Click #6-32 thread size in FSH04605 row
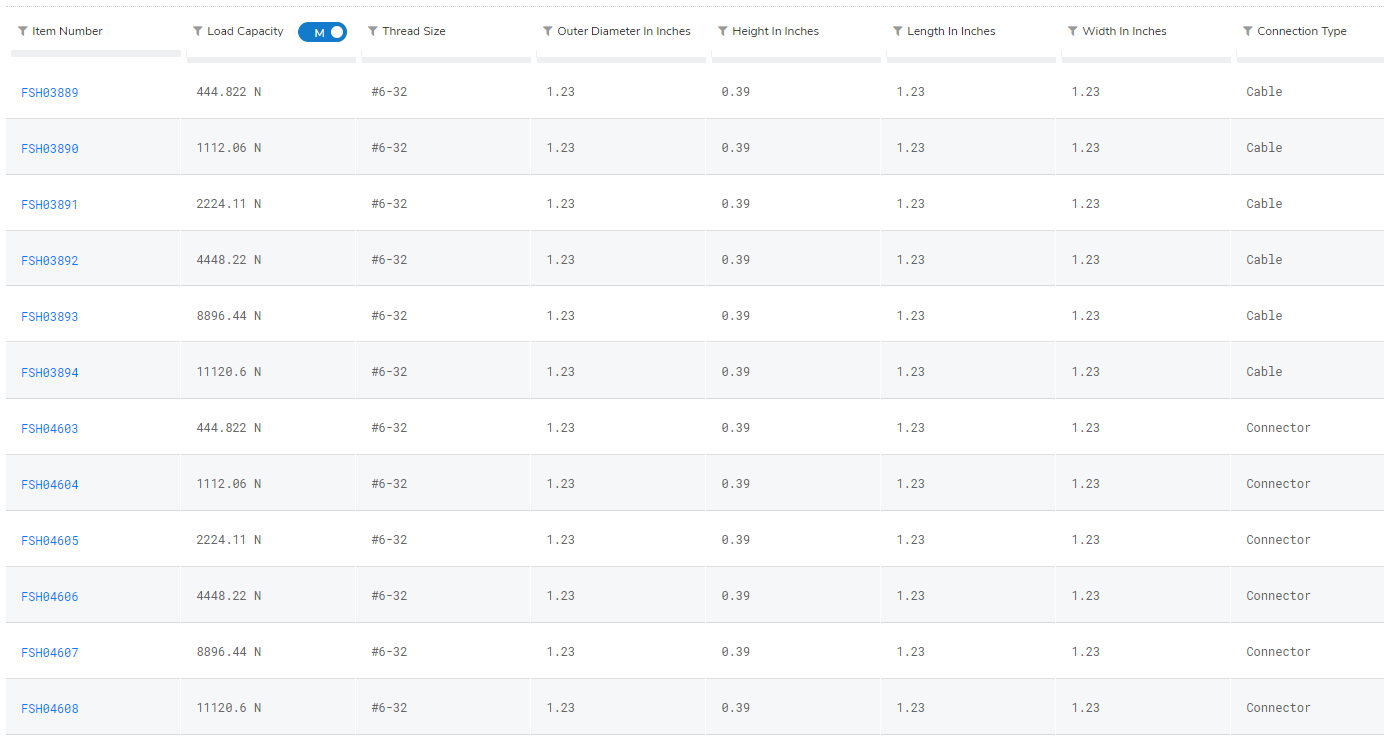 click(389, 540)
